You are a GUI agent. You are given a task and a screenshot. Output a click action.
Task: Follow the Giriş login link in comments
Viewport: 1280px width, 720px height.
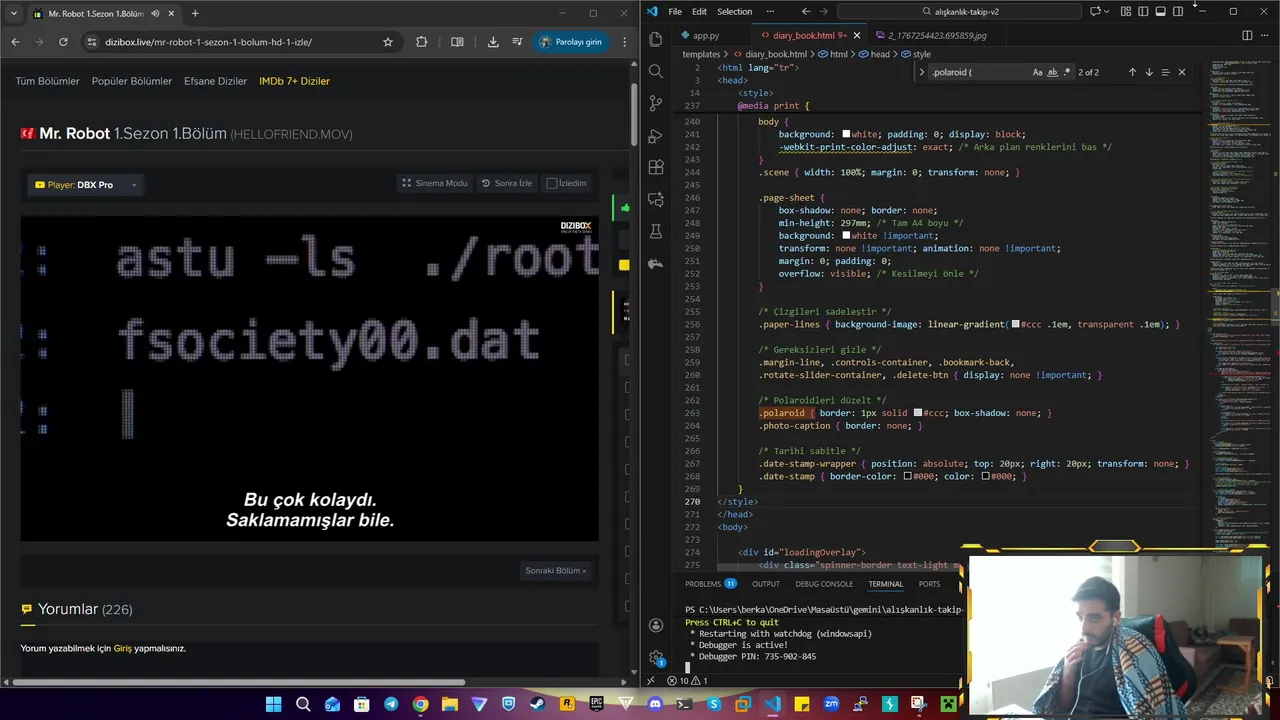click(x=122, y=648)
